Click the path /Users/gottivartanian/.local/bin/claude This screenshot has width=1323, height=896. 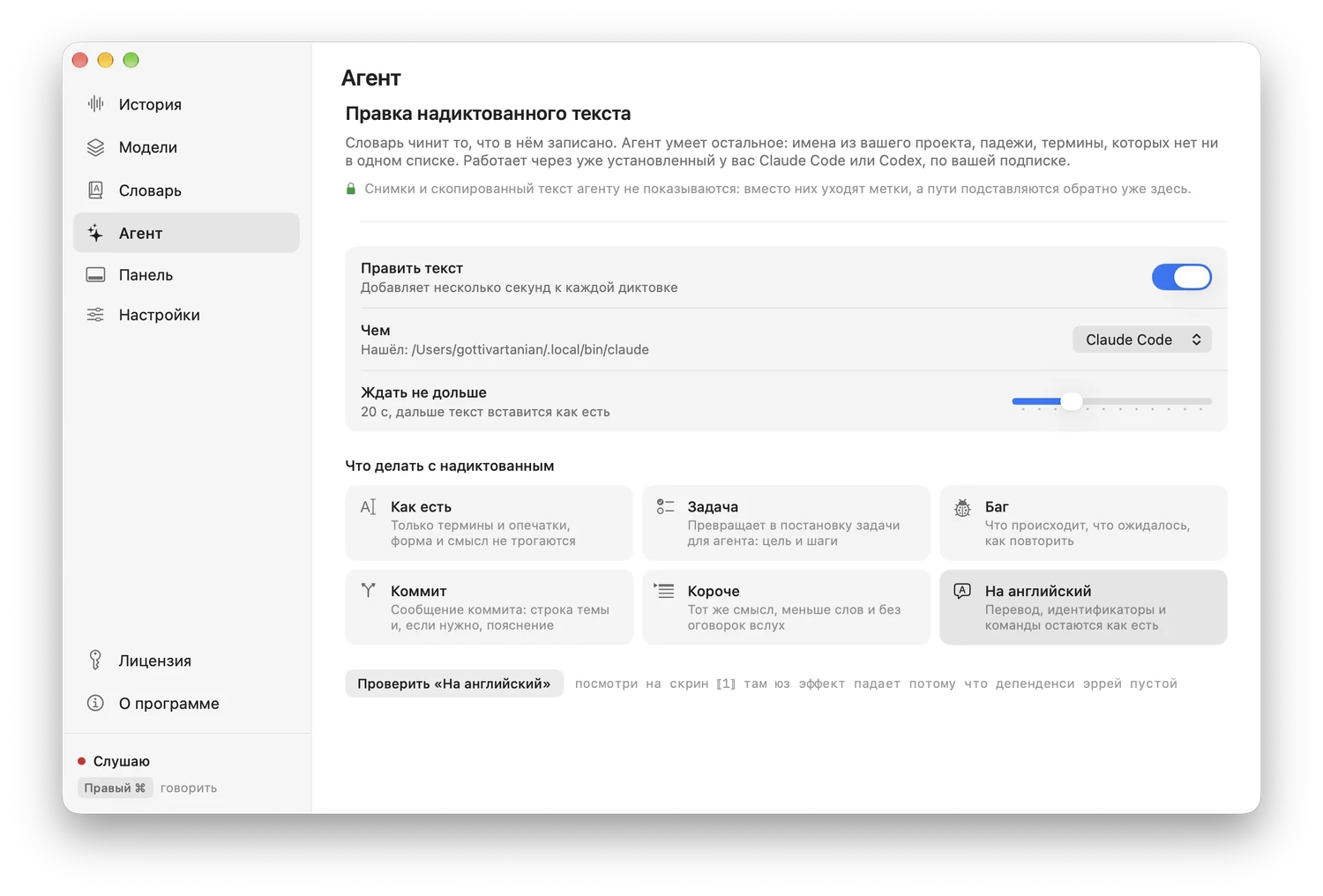pos(530,349)
